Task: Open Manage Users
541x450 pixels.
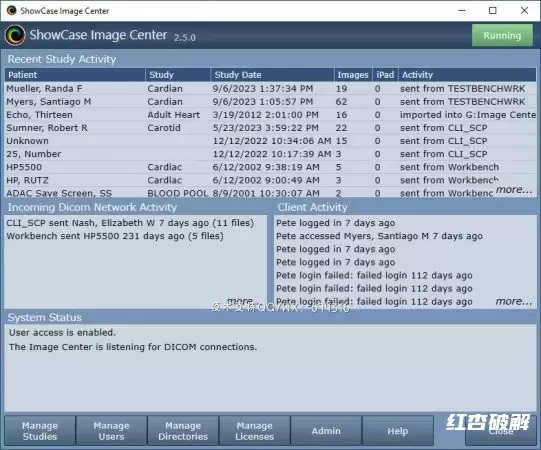Action: [x=111, y=431]
